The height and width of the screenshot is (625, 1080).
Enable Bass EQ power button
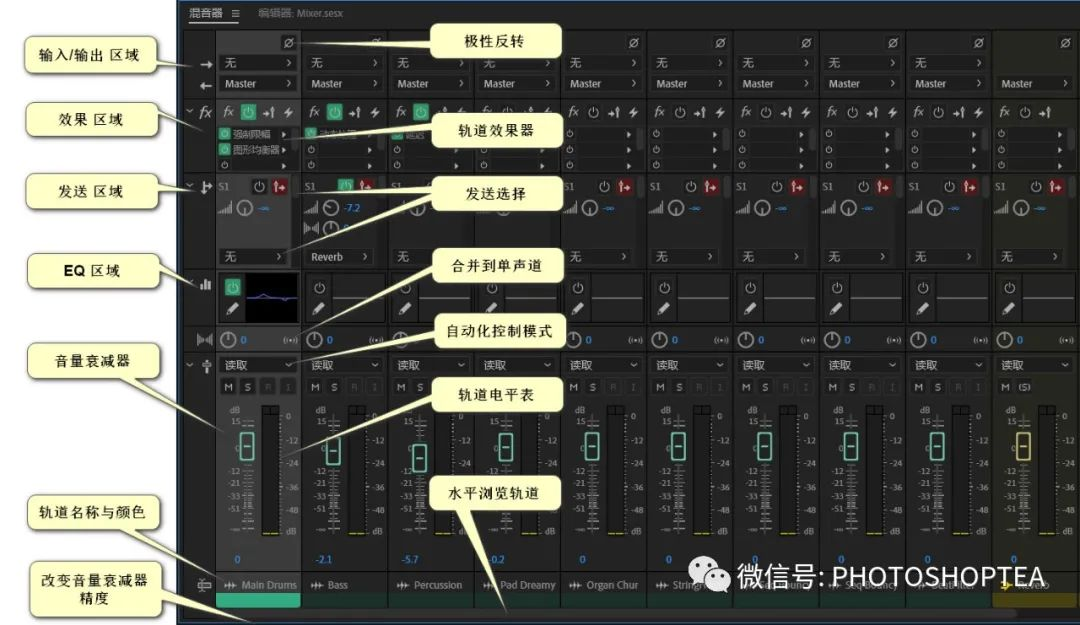[319, 287]
